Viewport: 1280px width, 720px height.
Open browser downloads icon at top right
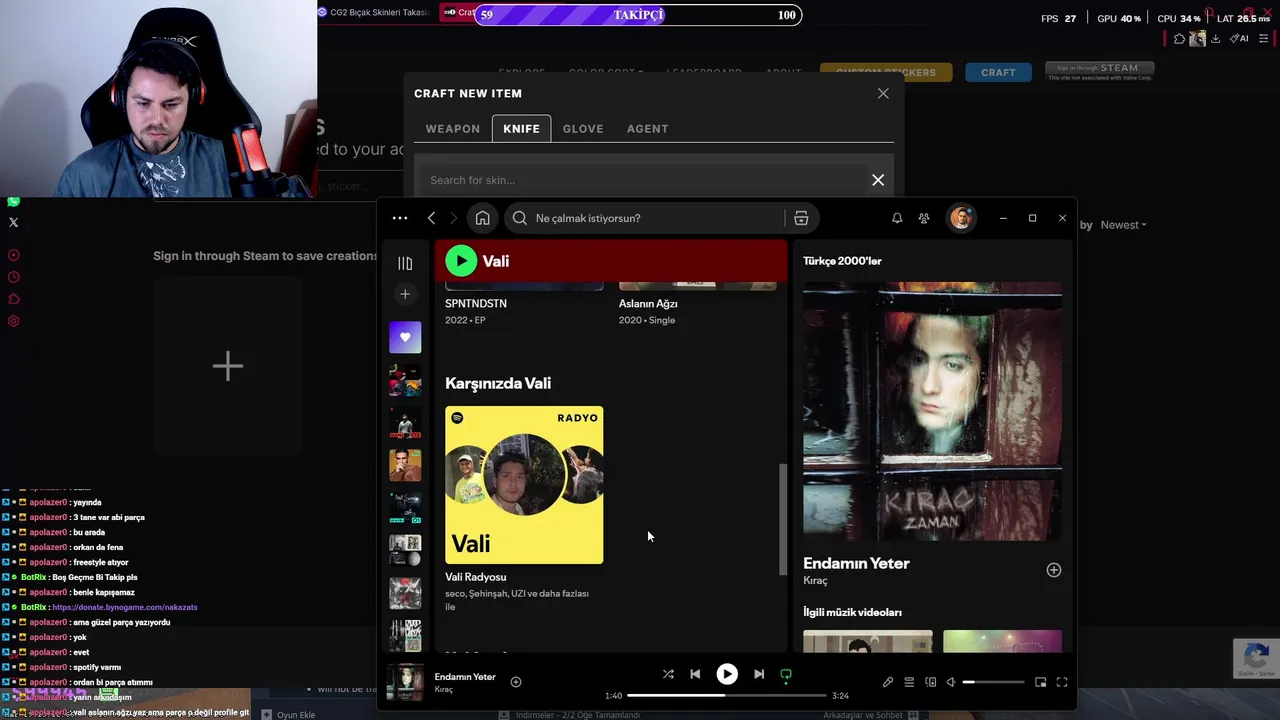(x=1215, y=39)
